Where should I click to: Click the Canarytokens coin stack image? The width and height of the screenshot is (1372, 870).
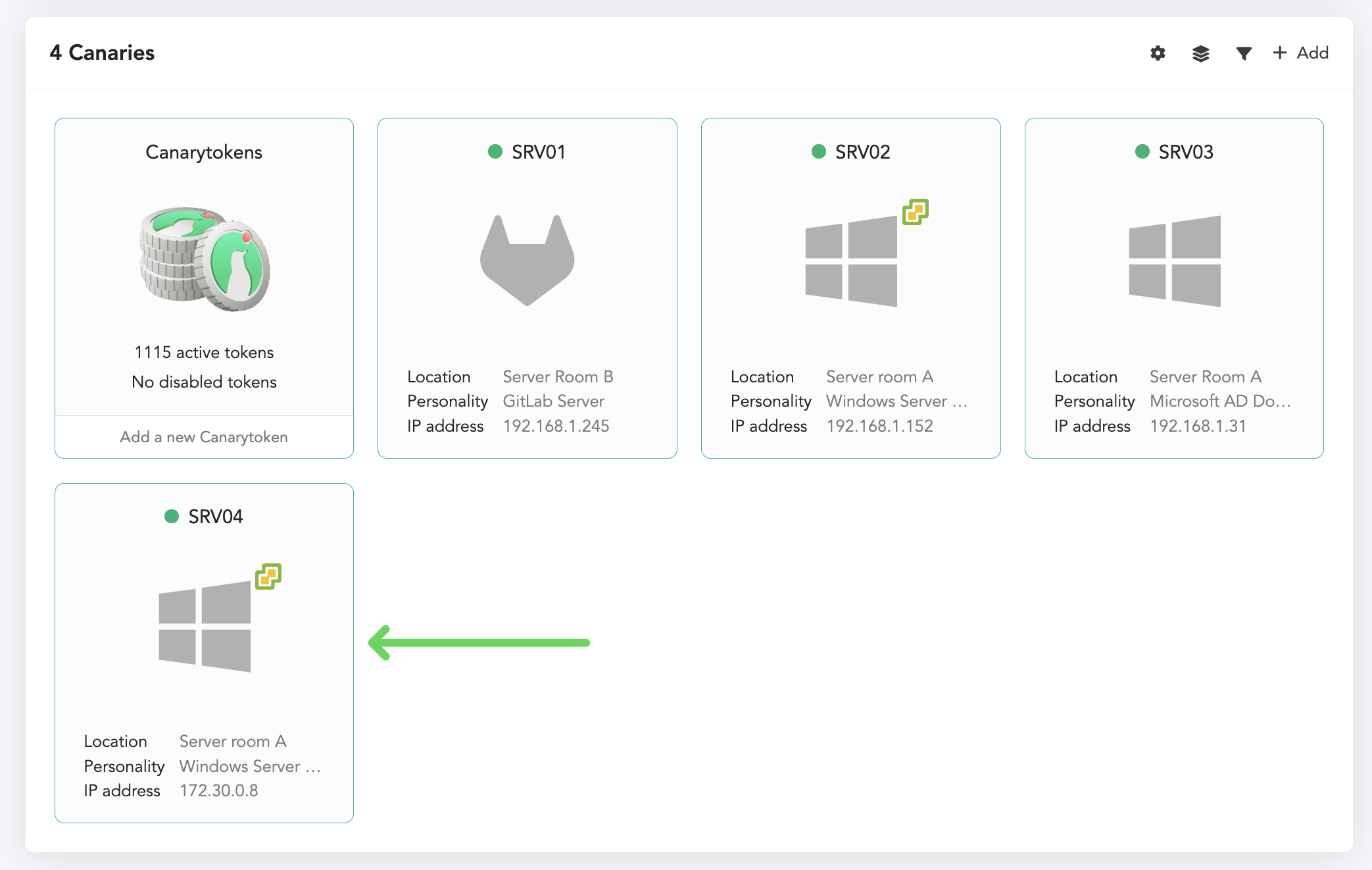pos(205,259)
